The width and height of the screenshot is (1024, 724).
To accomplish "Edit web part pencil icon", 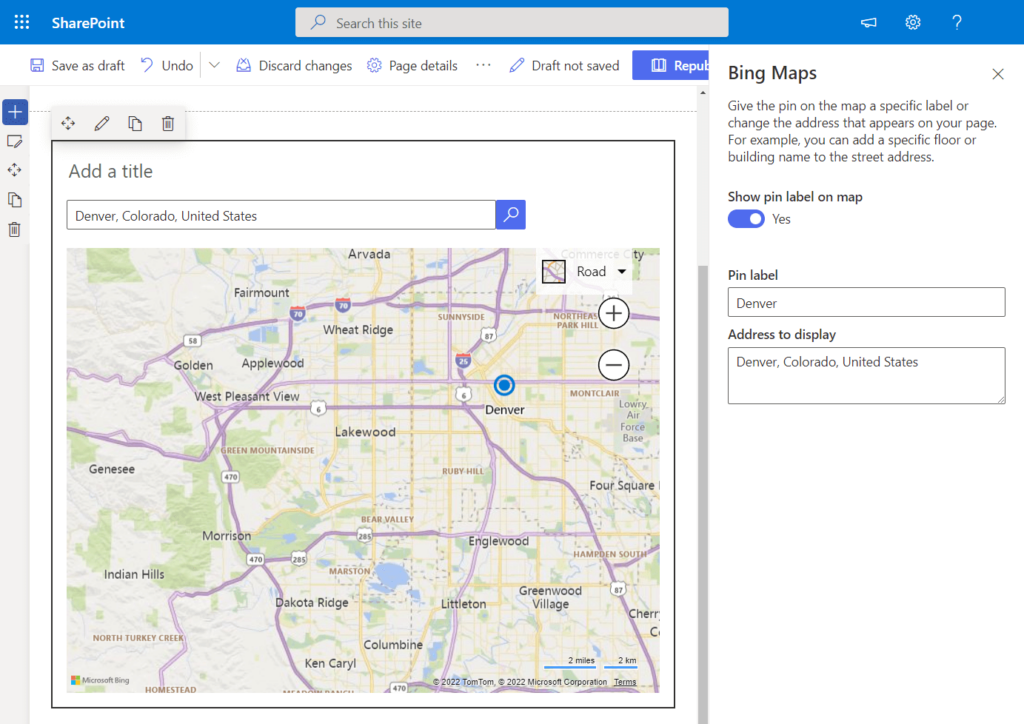I will click(101, 123).
